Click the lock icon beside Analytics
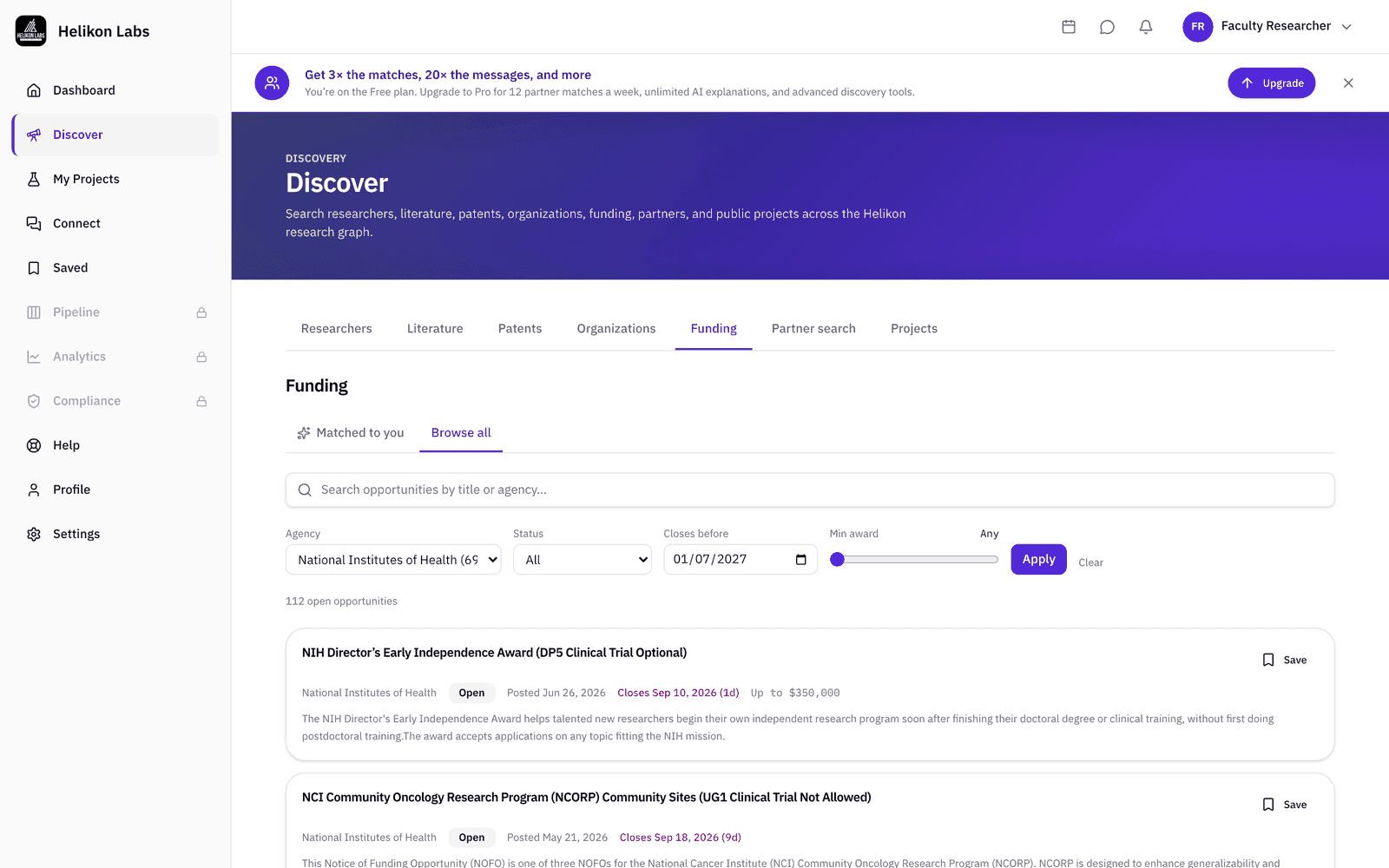The image size is (1389, 868). [201, 357]
